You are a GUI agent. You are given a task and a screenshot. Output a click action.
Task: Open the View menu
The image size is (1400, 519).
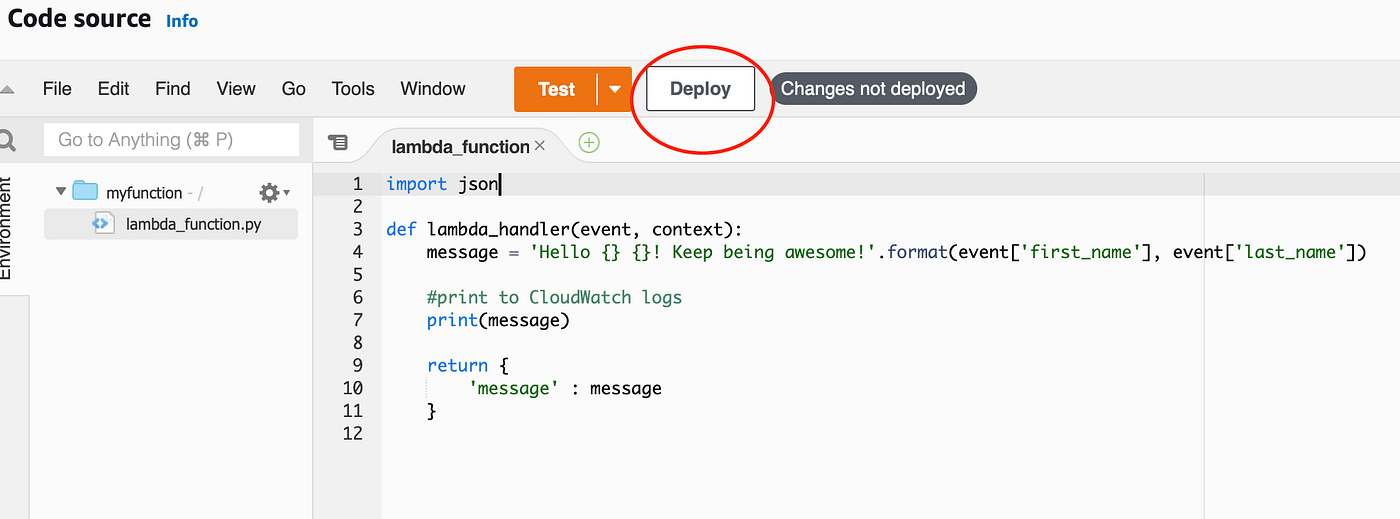point(236,89)
